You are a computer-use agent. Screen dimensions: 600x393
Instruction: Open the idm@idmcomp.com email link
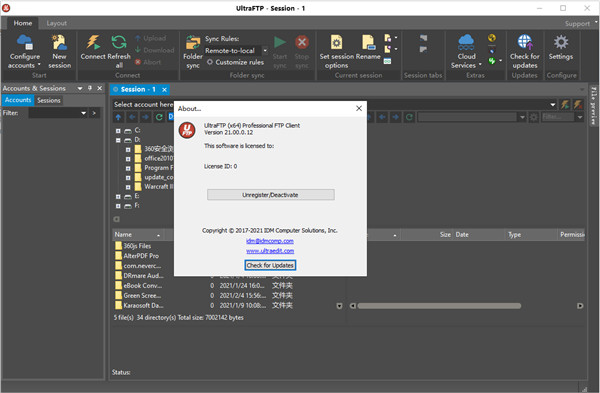pyautogui.click(x=270, y=241)
